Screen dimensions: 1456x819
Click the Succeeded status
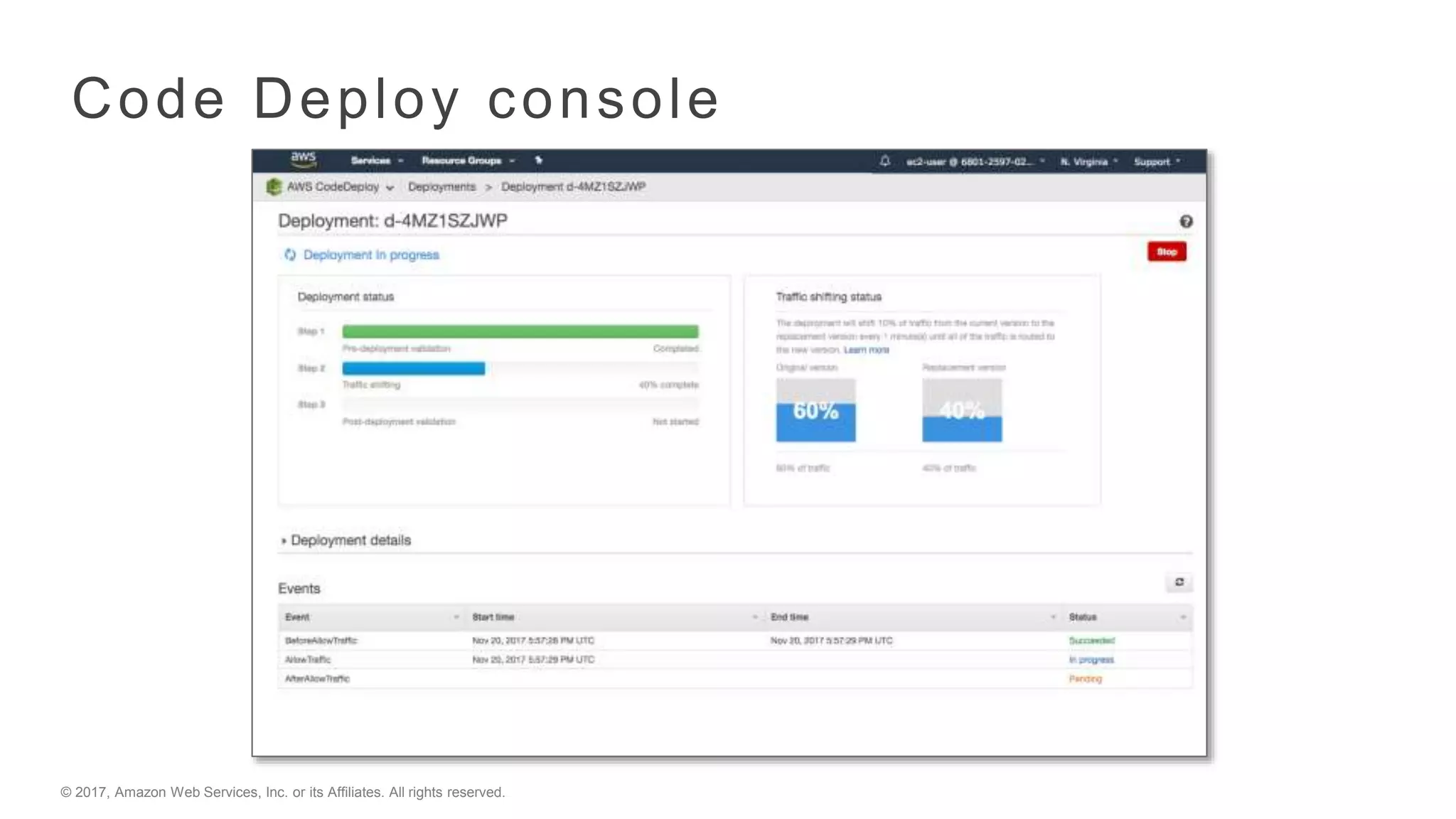click(x=1092, y=641)
